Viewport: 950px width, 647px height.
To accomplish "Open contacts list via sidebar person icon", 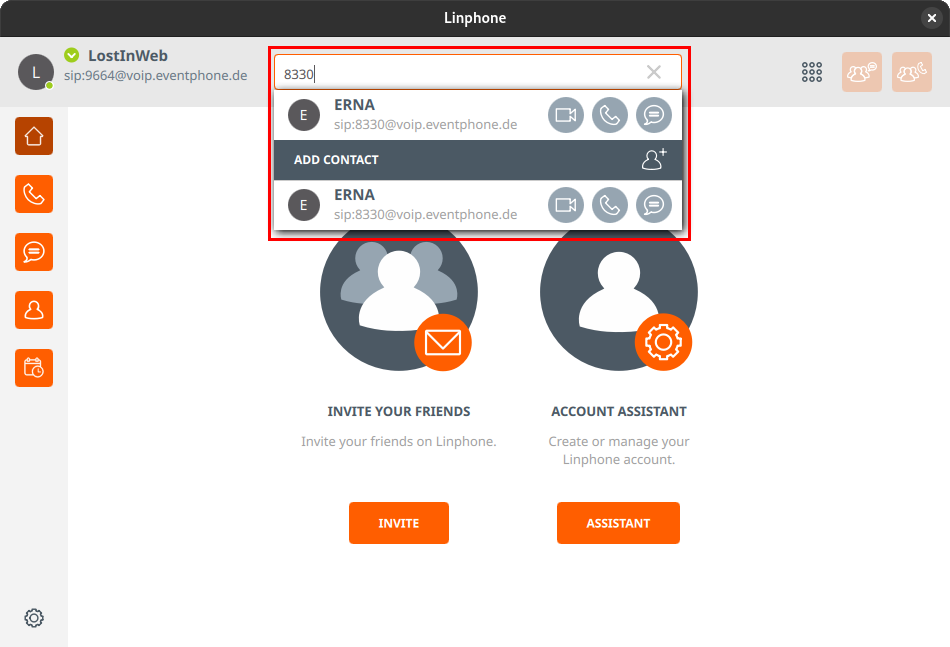I will point(34,310).
